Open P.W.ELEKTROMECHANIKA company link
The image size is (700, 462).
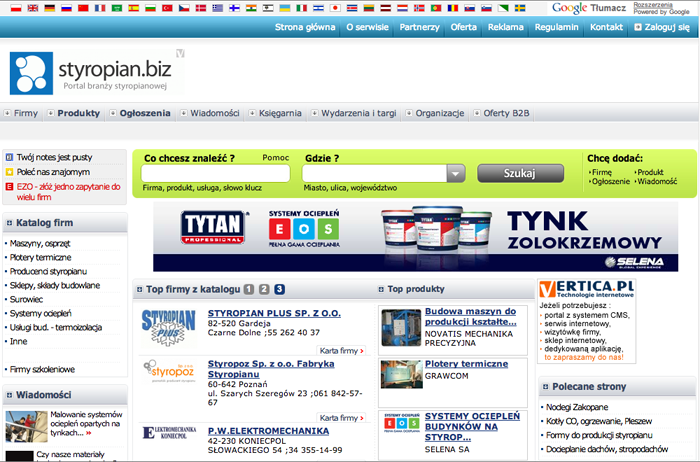pyautogui.click(x=268, y=431)
